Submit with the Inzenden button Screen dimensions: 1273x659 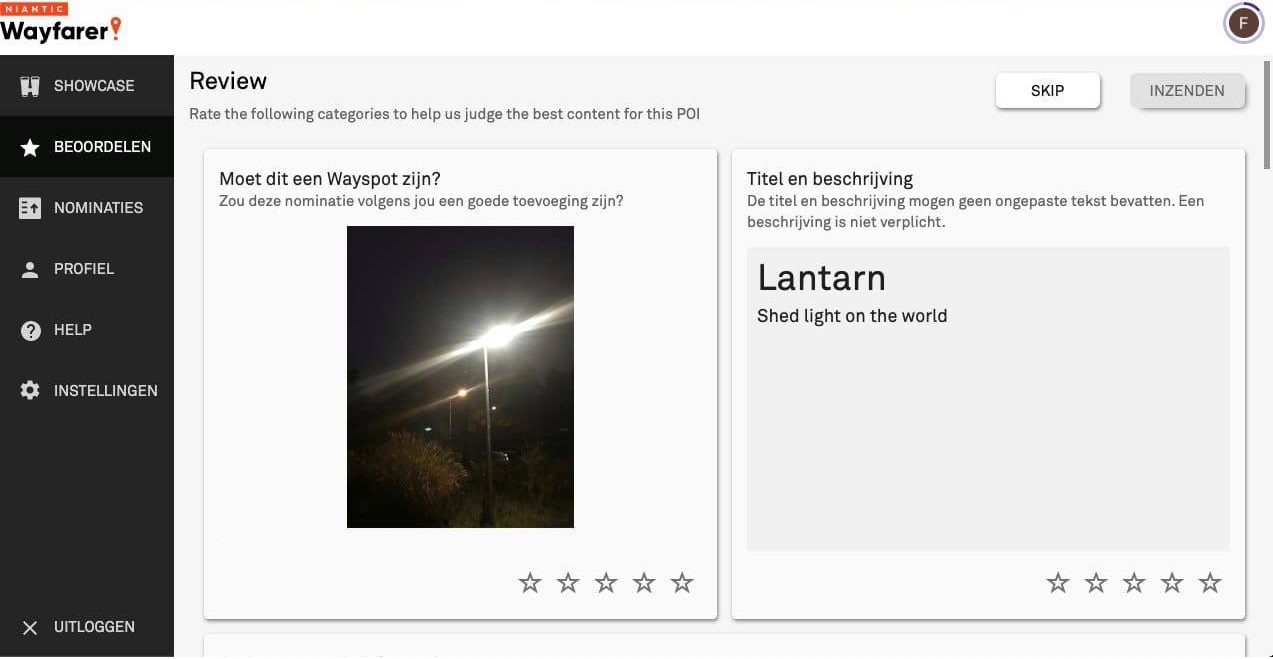coord(1187,91)
